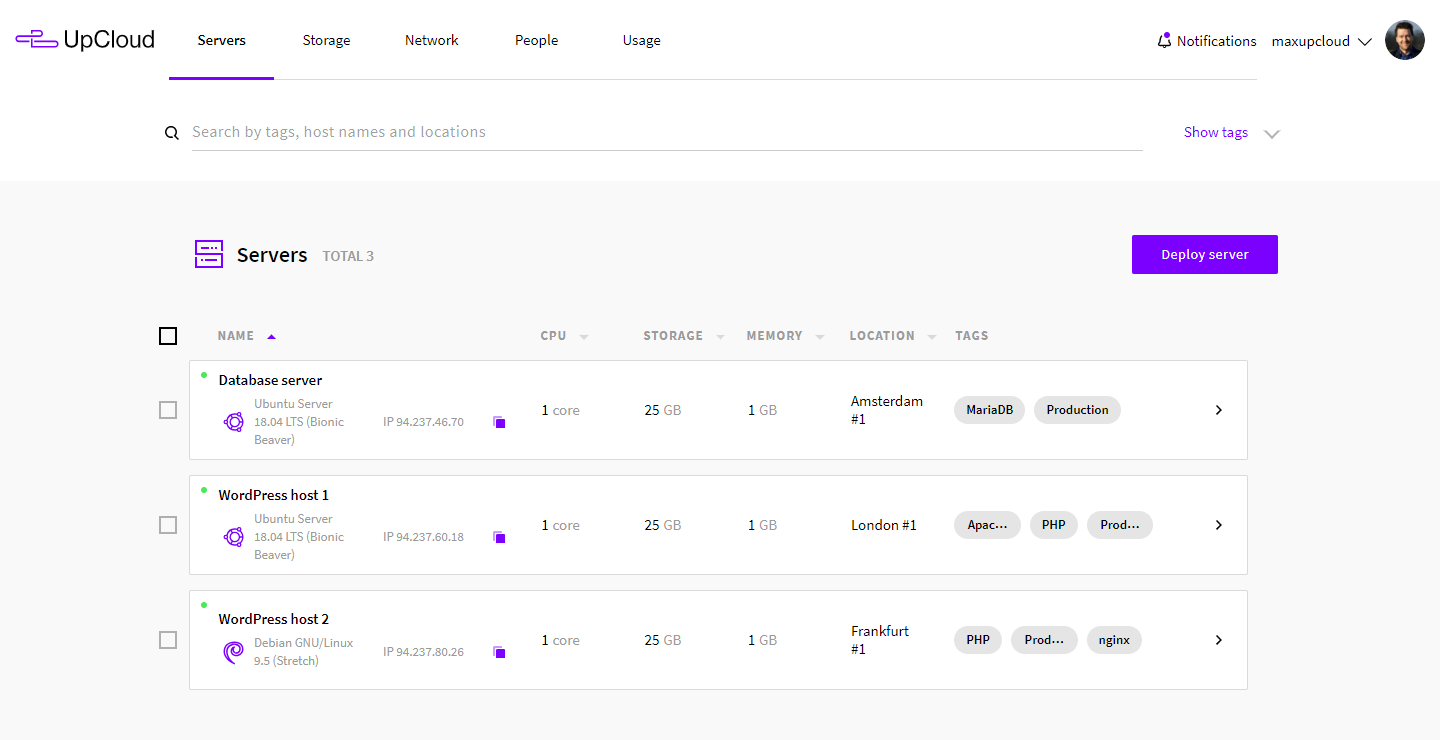Click the UpCloud logo icon
The image size is (1440, 740).
pyautogui.click(x=37, y=40)
